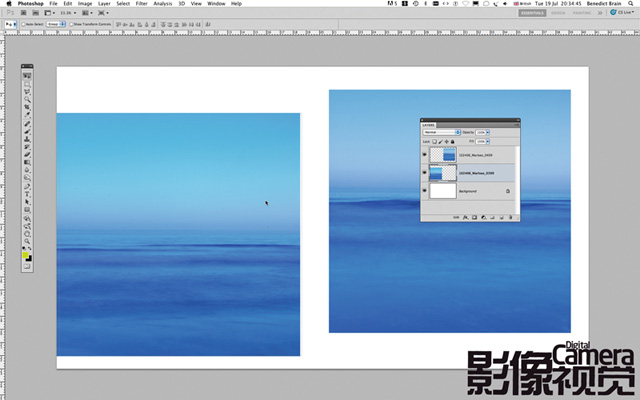
Task: Hide the selected Marloes_0399 layer eye icon
Action: click(424, 172)
